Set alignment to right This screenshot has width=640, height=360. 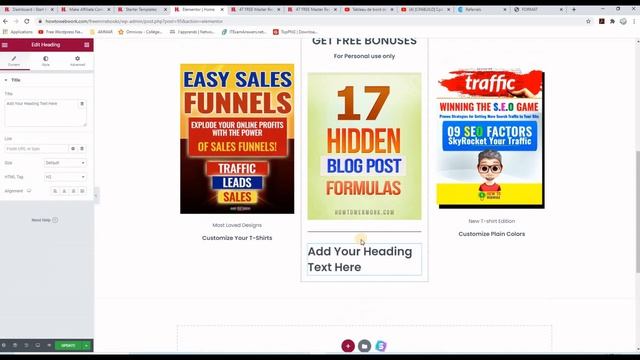click(x=73, y=191)
